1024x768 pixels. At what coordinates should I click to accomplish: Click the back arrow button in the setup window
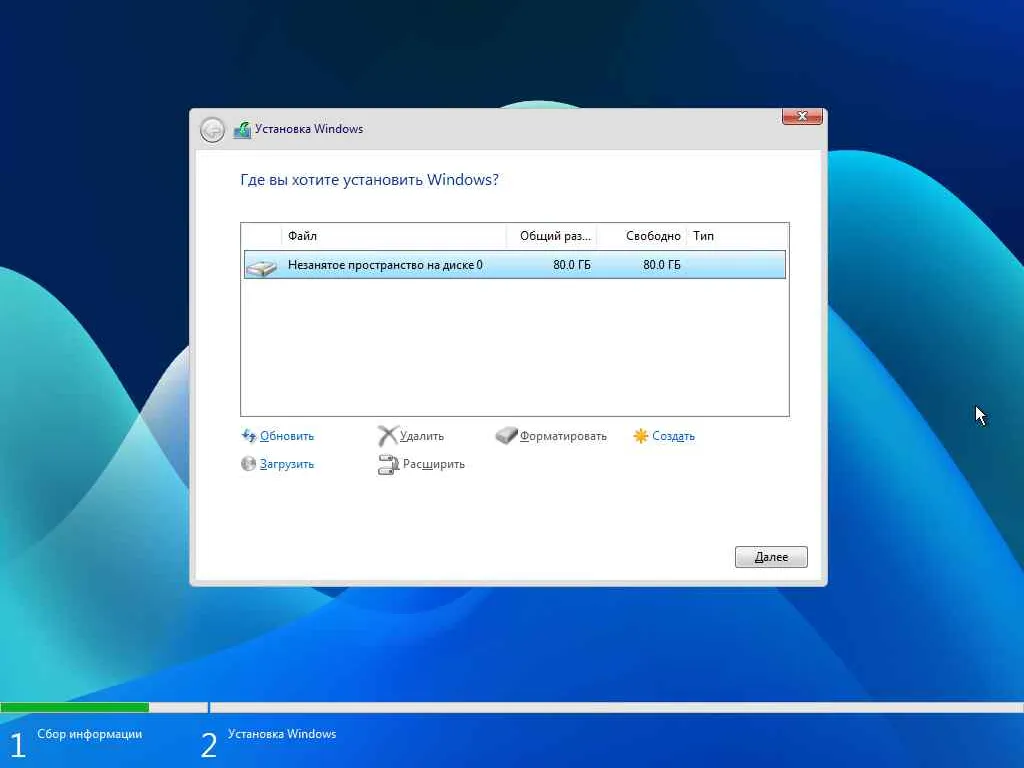click(x=212, y=130)
